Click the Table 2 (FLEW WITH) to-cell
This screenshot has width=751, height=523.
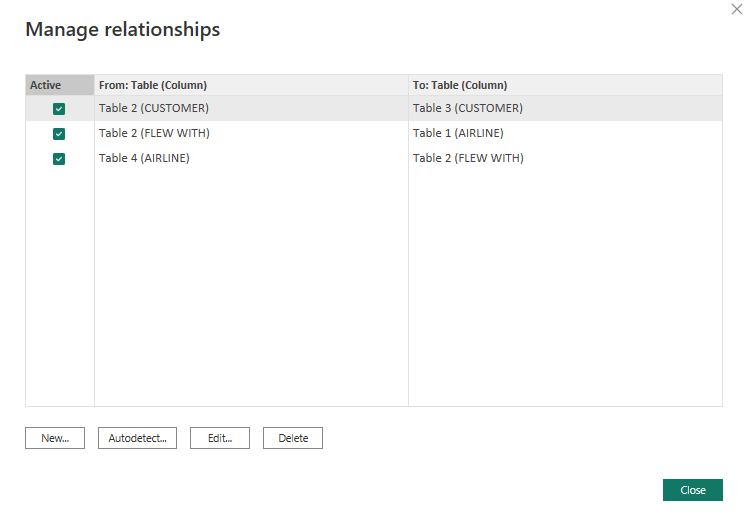point(468,158)
